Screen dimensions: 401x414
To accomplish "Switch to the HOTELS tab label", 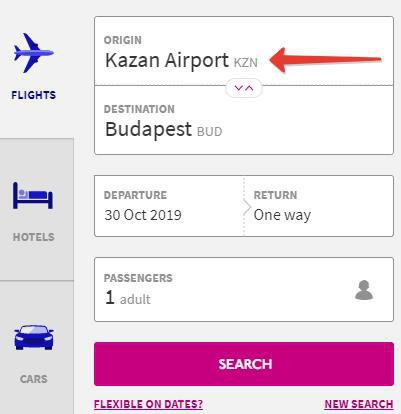I will (x=34, y=237).
